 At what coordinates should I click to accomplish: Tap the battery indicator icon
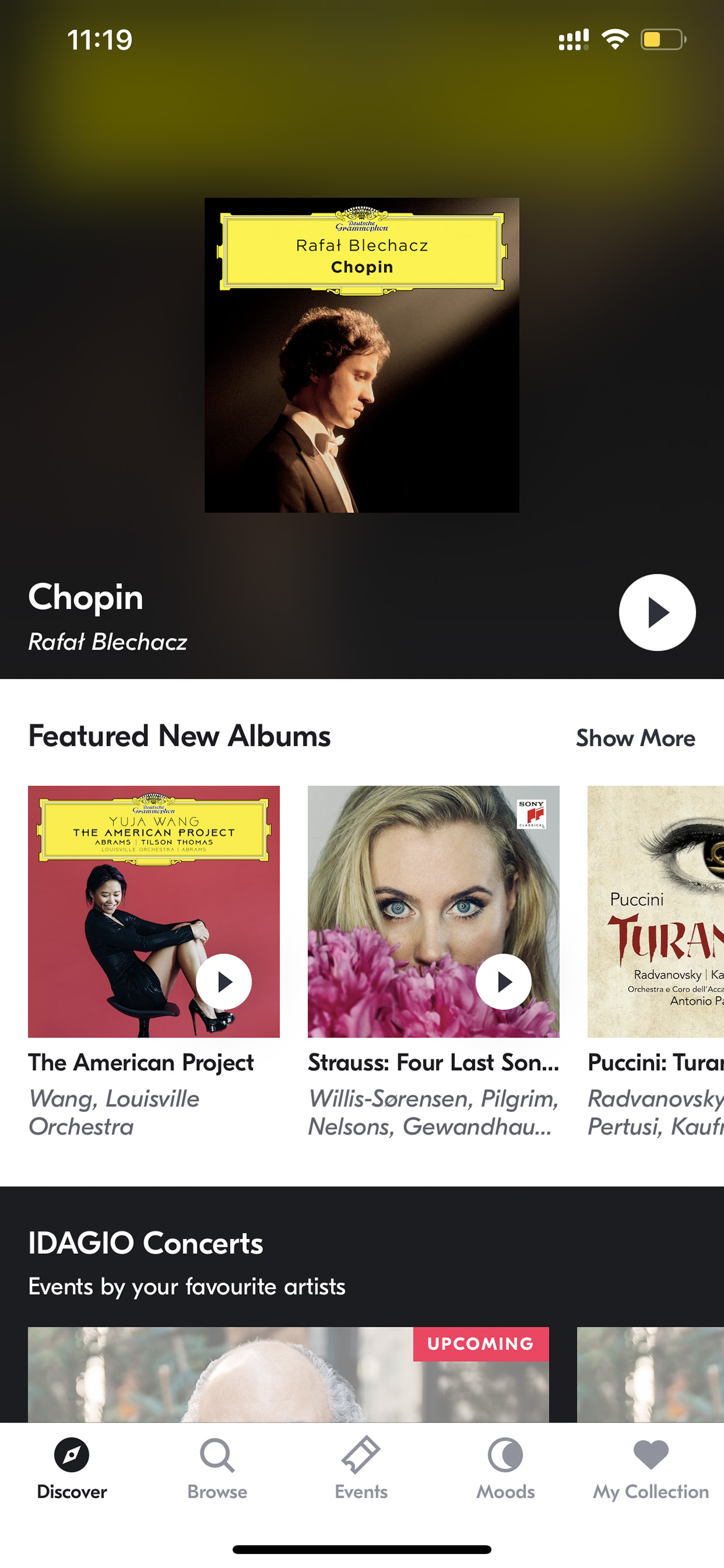point(663,40)
